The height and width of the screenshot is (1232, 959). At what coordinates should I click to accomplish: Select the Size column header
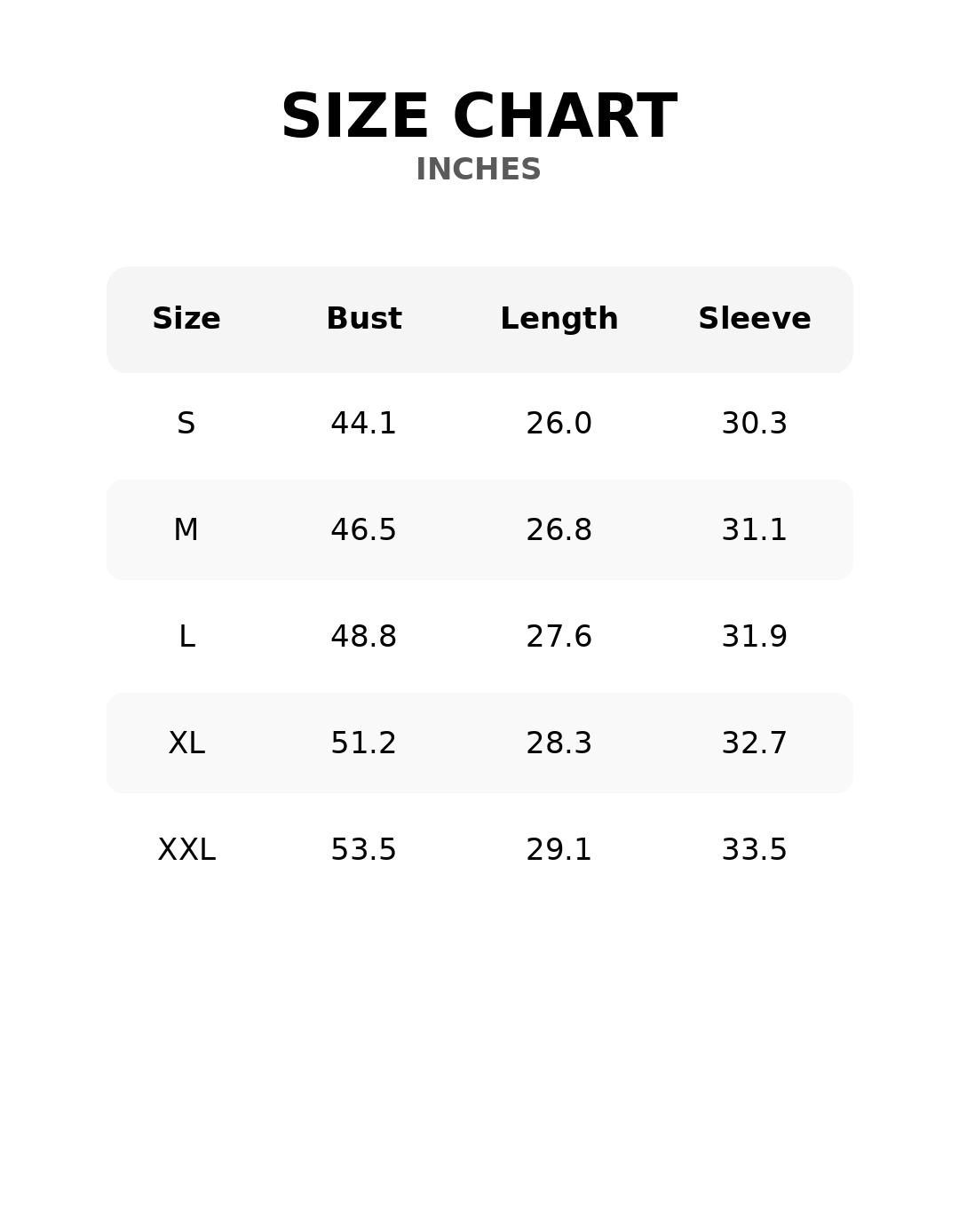[x=186, y=319]
